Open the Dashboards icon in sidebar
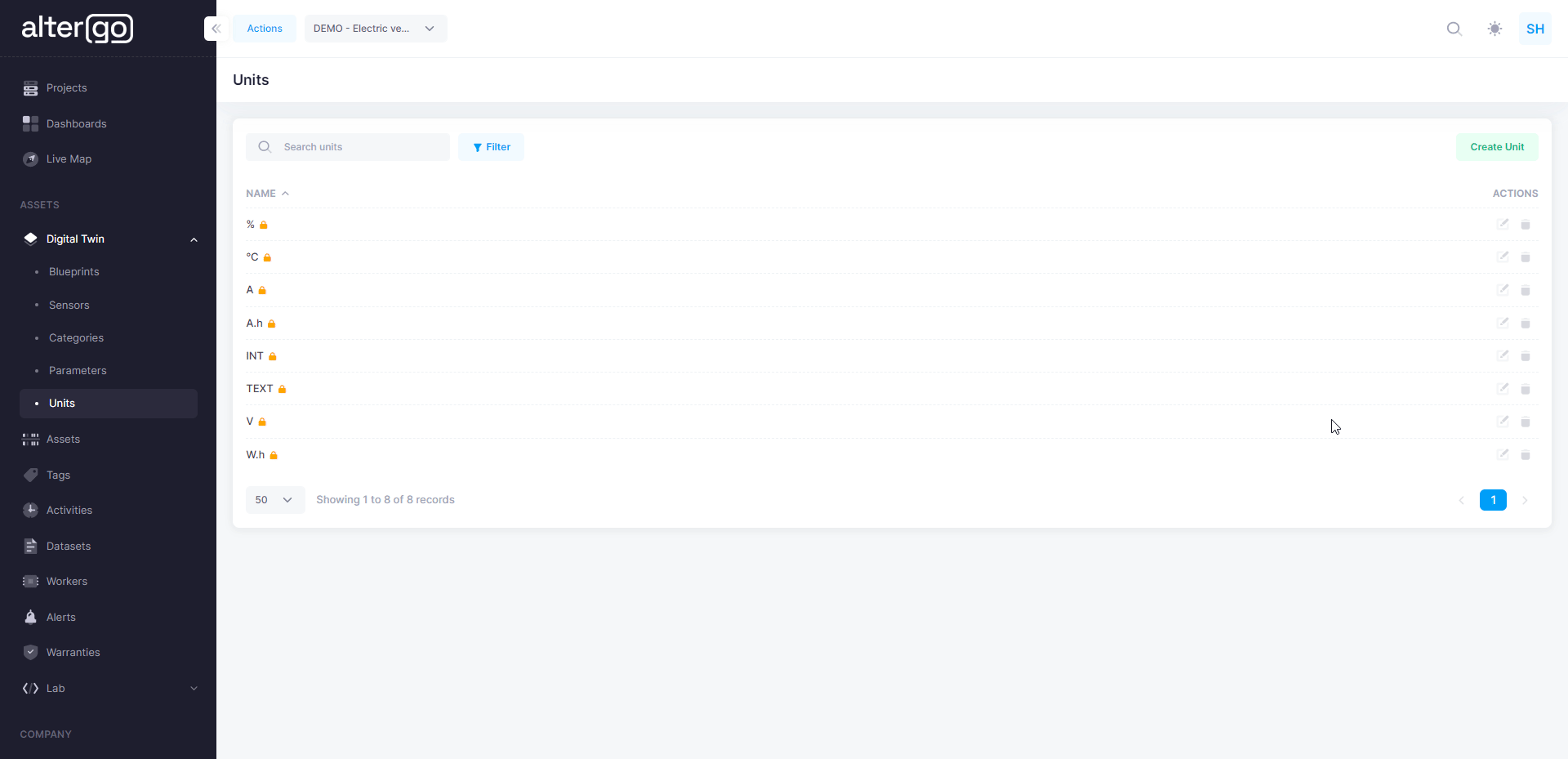 click(x=30, y=123)
